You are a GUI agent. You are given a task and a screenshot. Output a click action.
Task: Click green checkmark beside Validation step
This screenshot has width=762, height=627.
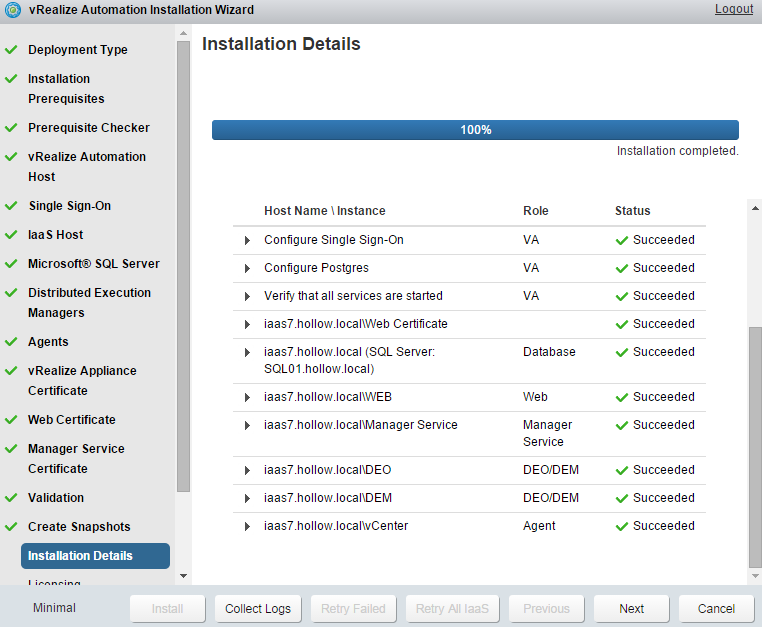(x=11, y=498)
